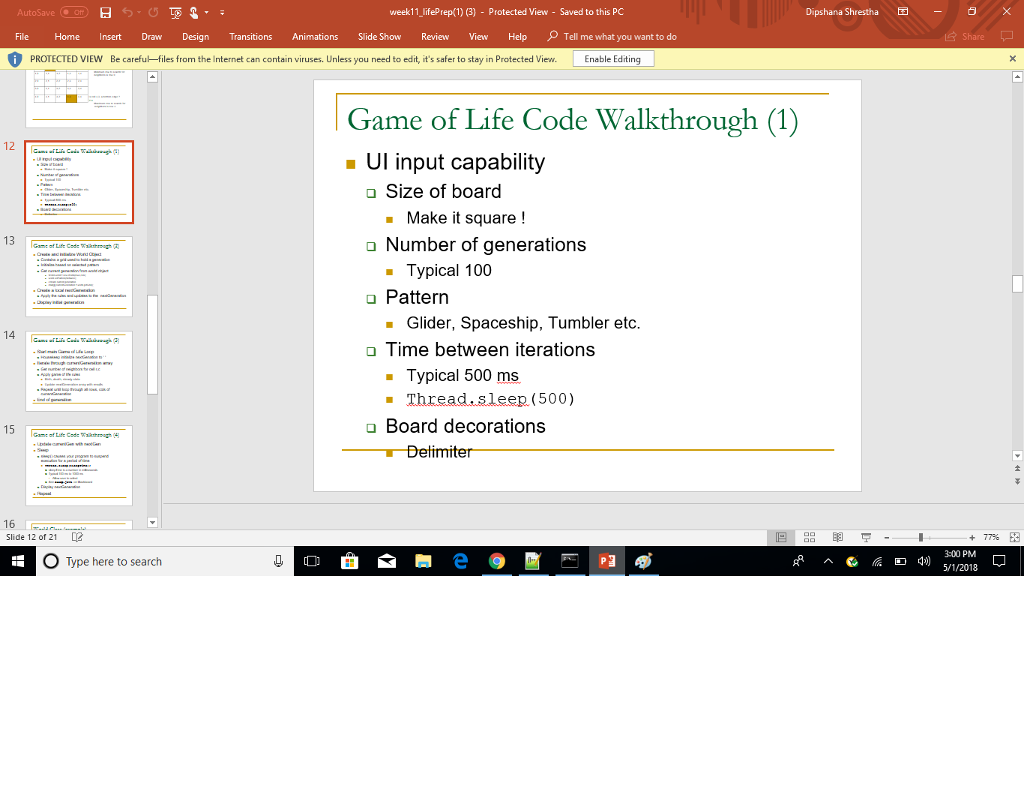The width and height of the screenshot is (1024, 807).
Task: Switch to the Transitions ribbon tab
Action: pyautogui.click(x=251, y=37)
